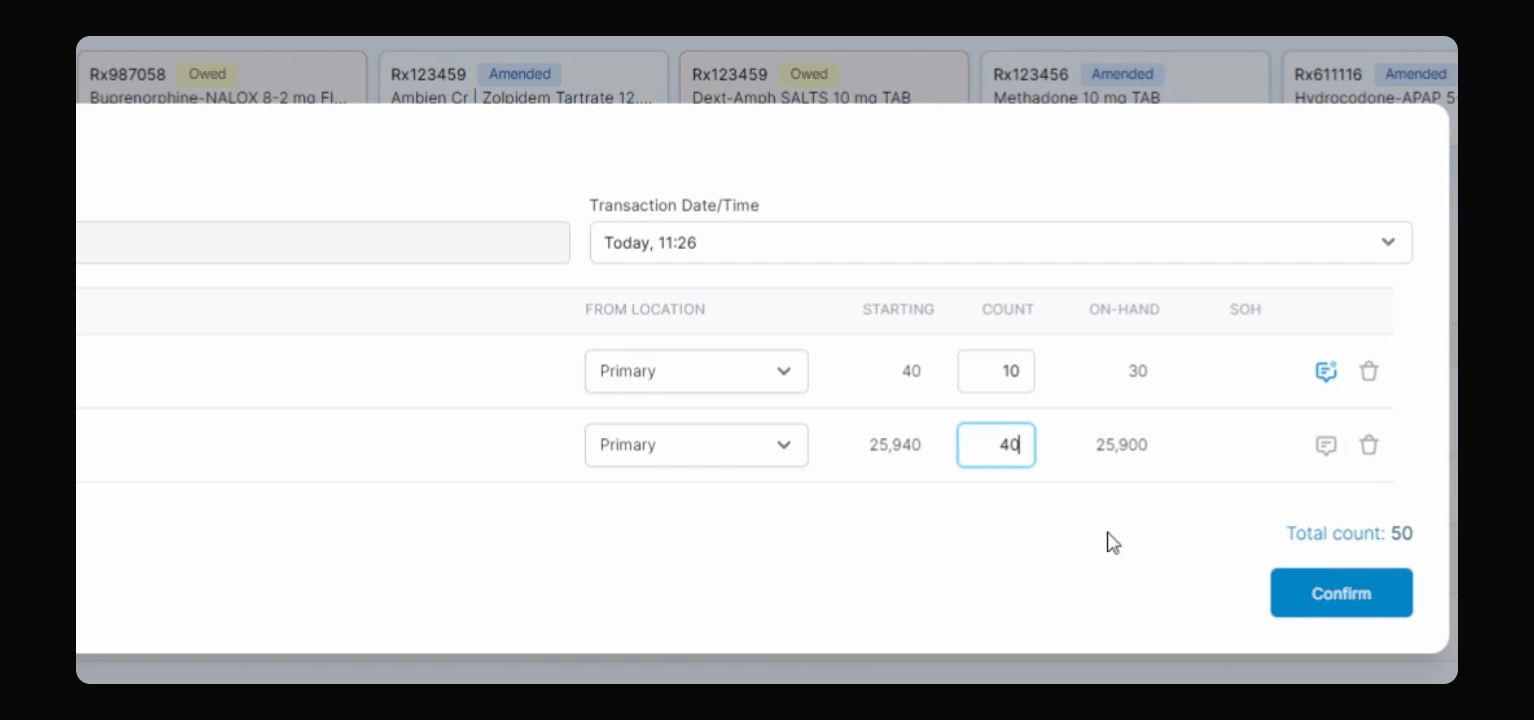Select the Rx611116 Hydrocodone-APAP card
1534x720 pixels.
point(1370,79)
